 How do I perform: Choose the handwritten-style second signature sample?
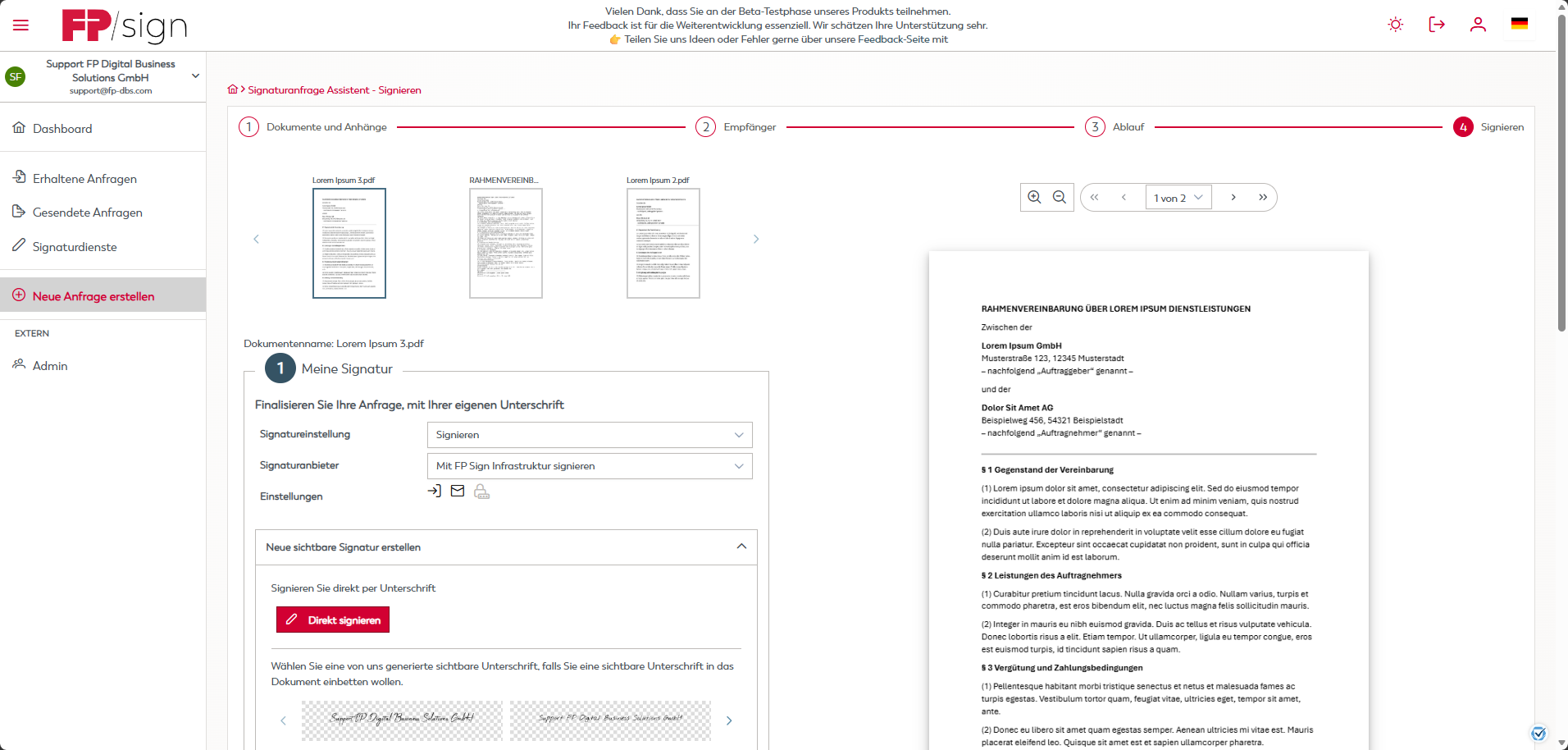pyautogui.click(x=610, y=720)
